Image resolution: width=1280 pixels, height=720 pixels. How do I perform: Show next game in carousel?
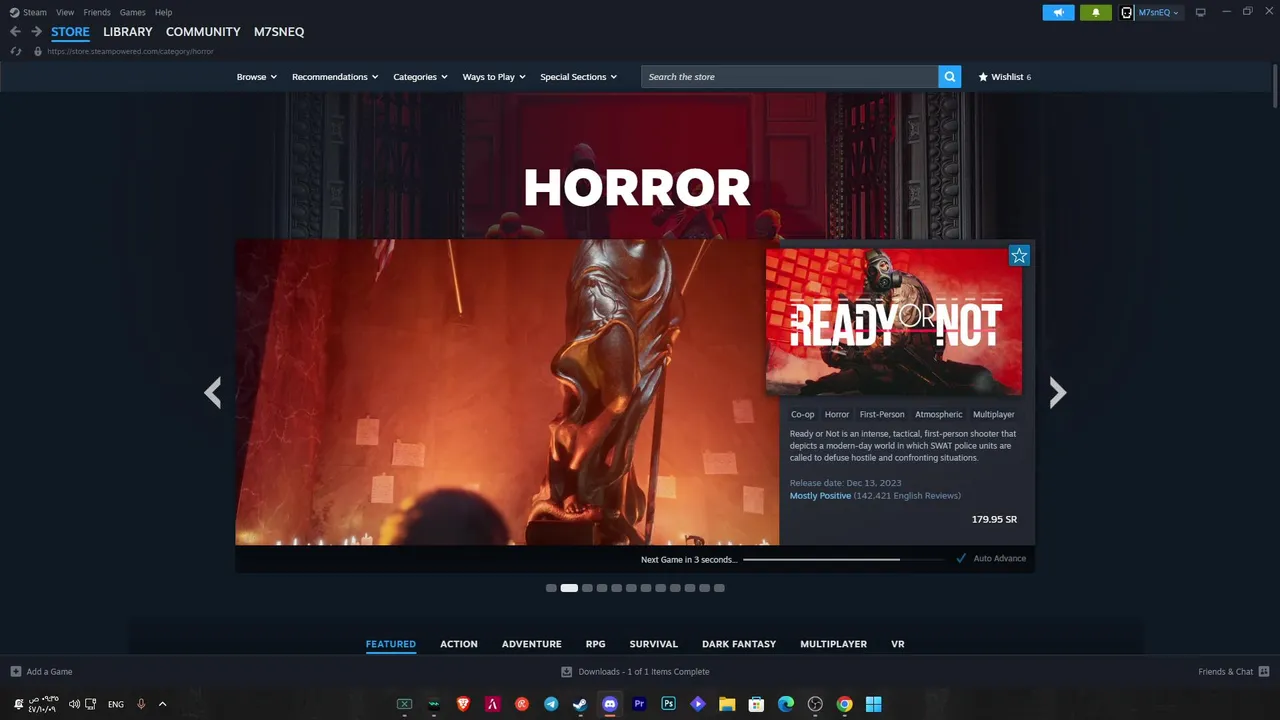pyautogui.click(x=1058, y=392)
